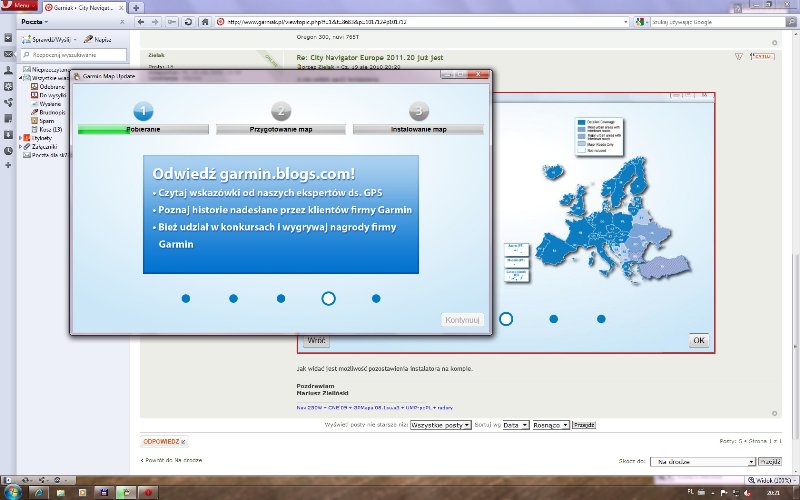Click the step 1 circle in Garmin updater
Screen dimensions: 800x500
[x=143, y=111]
